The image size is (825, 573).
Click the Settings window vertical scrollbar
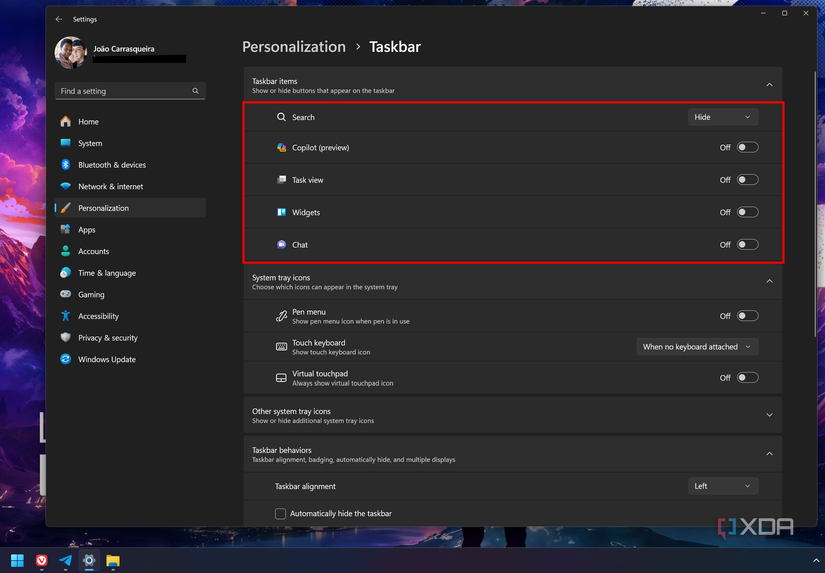(x=815, y=203)
